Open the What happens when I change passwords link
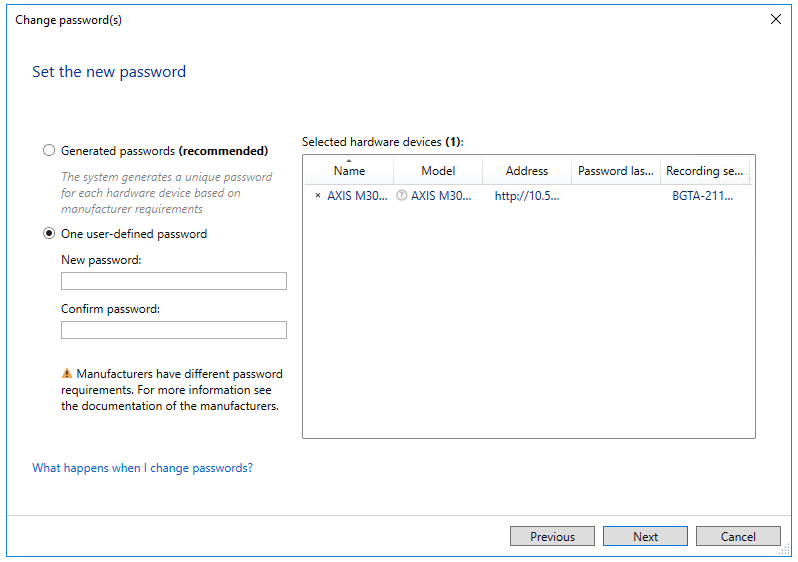798x562 pixels. click(142, 468)
